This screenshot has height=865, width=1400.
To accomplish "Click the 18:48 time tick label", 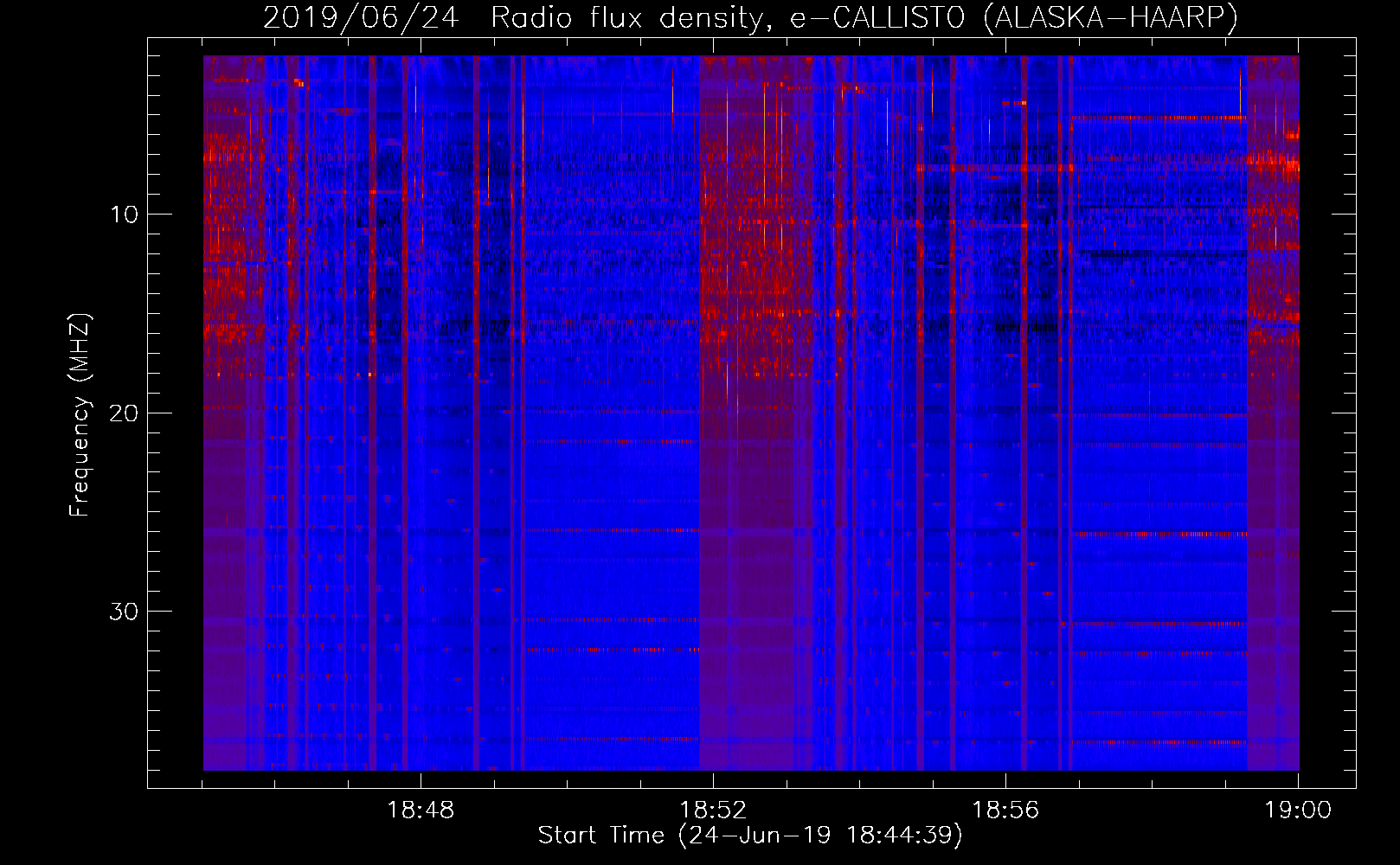I will 420,811.
